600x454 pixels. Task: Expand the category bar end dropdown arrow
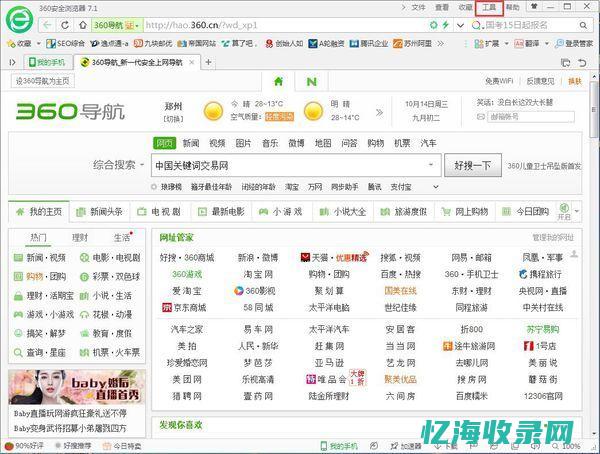[x=577, y=211]
